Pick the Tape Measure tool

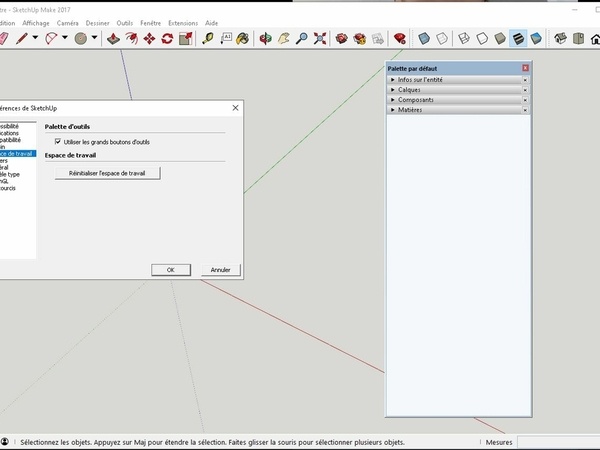pyautogui.click(x=208, y=39)
